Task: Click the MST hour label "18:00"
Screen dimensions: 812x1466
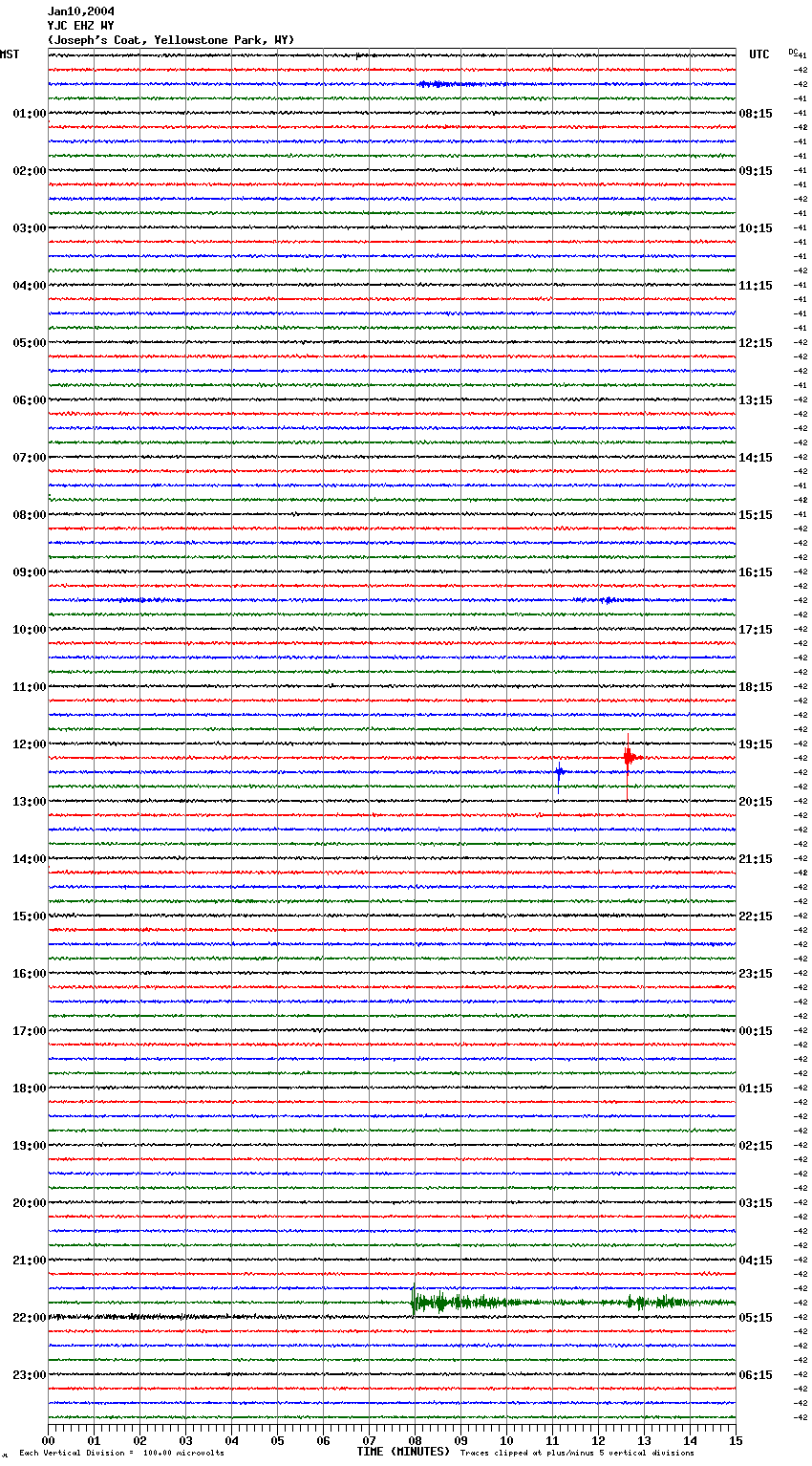Action: tap(30, 1089)
